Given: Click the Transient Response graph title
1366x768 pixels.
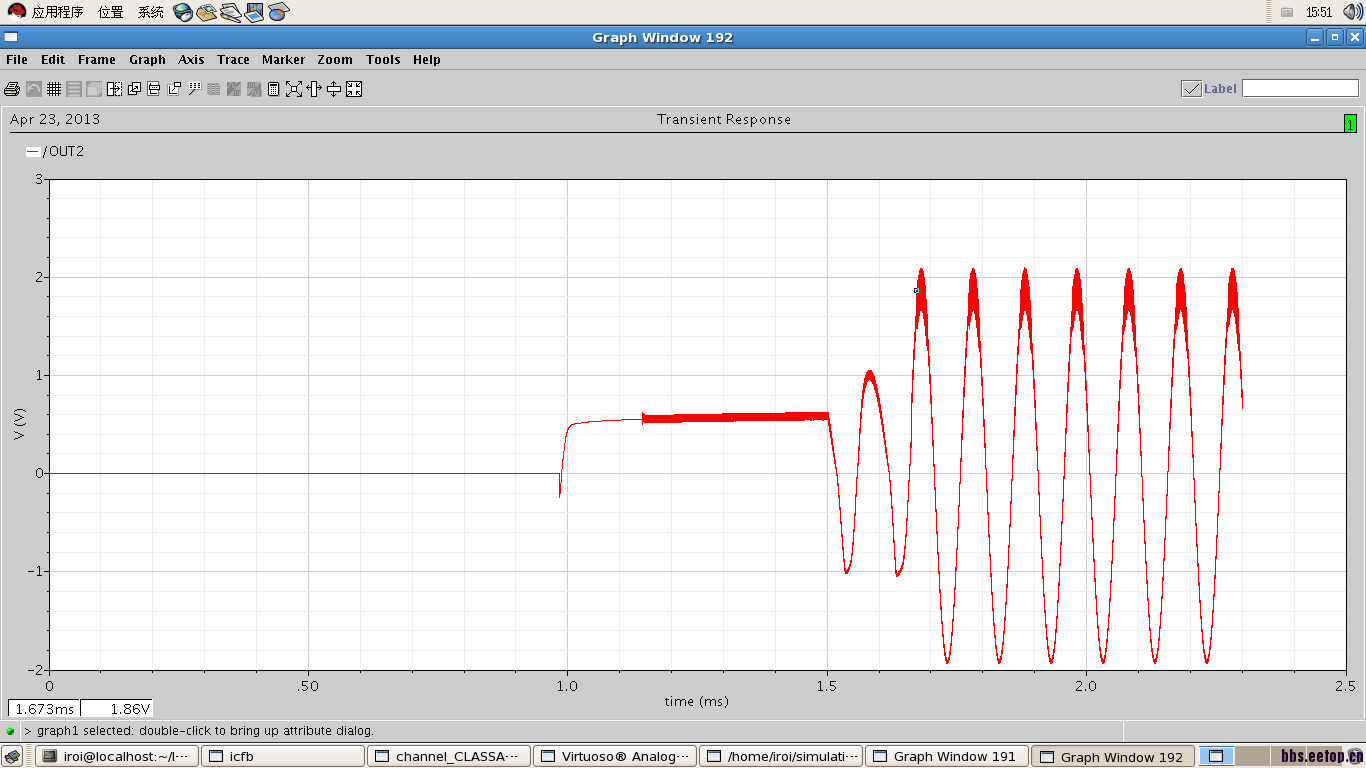Looking at the screenshot, I should 724,119.
